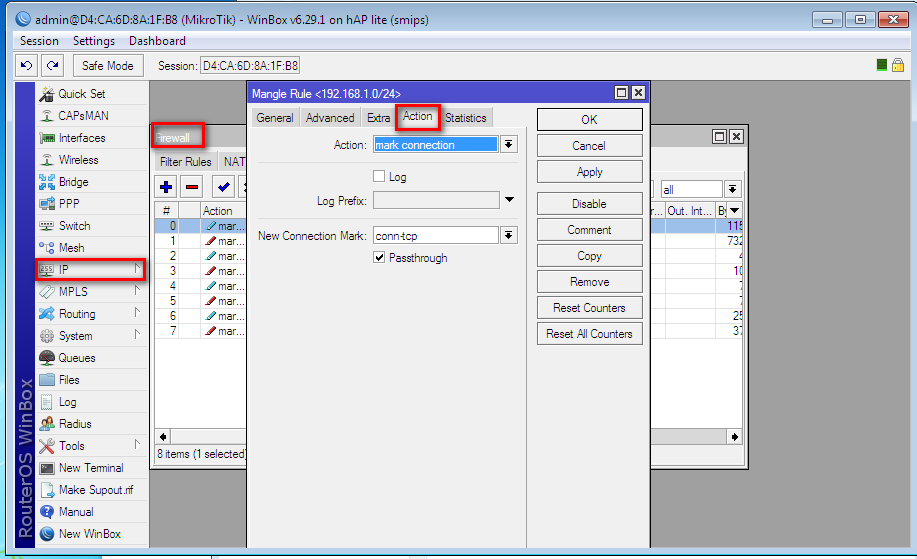This screenshot has height=559, width=917.
Task: Open the Dashboard menu
Action: [157, 41]
